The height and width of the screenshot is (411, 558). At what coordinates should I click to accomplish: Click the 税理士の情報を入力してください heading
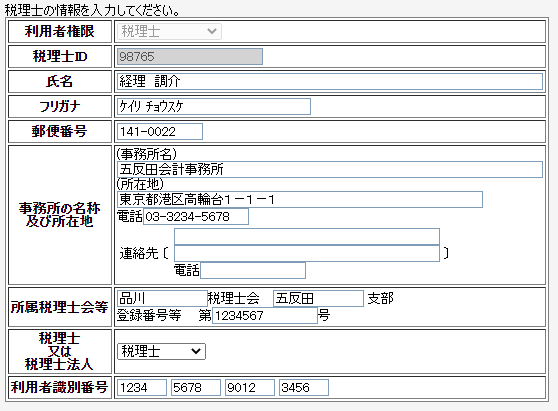pos(93,10)
